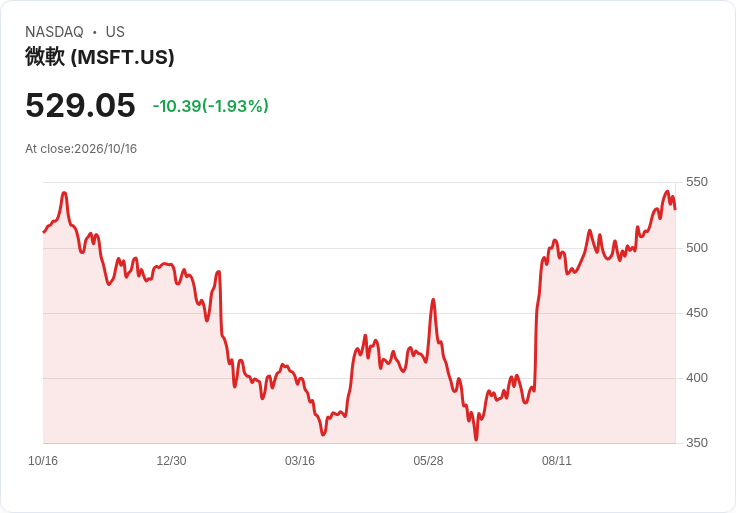Click the chart line's final endpoint on the right
Image resolution: width=736 pixels, height=513 pixels.
coord(675,209)
